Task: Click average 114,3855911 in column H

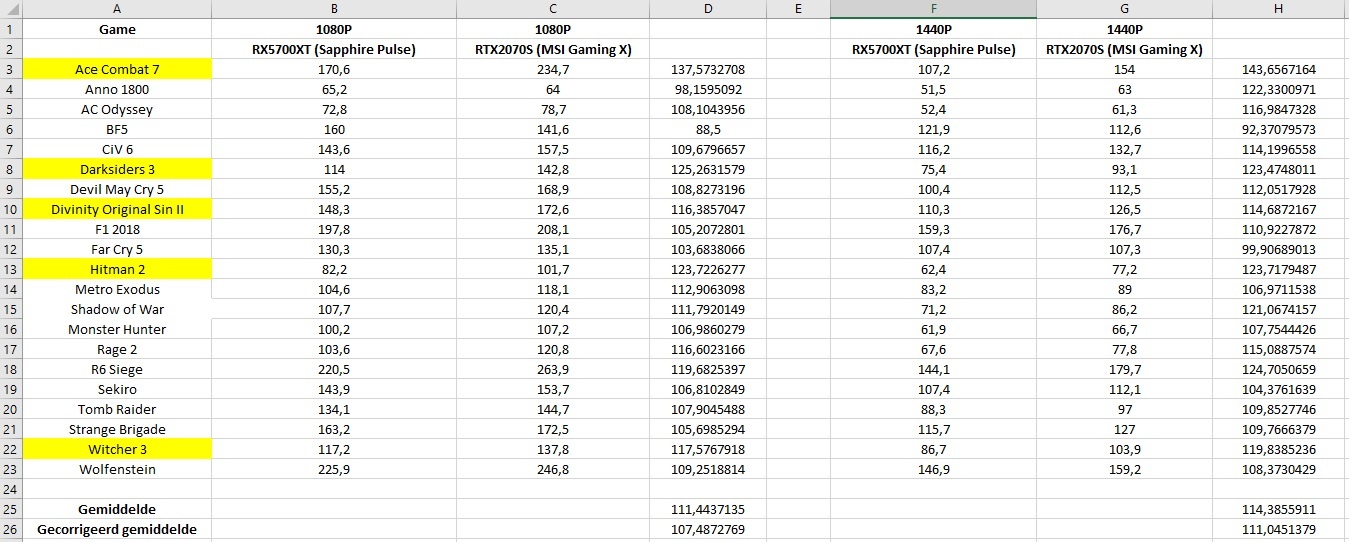Action: point(1279,509)
